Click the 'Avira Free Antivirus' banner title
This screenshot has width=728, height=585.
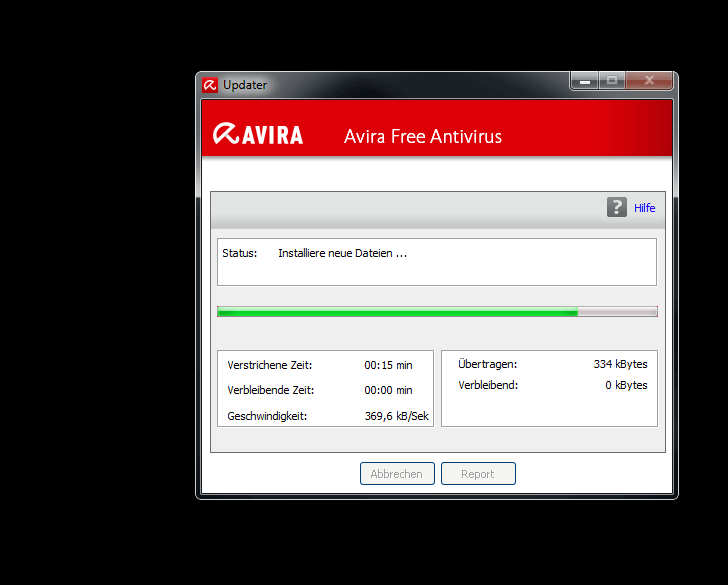422,136
